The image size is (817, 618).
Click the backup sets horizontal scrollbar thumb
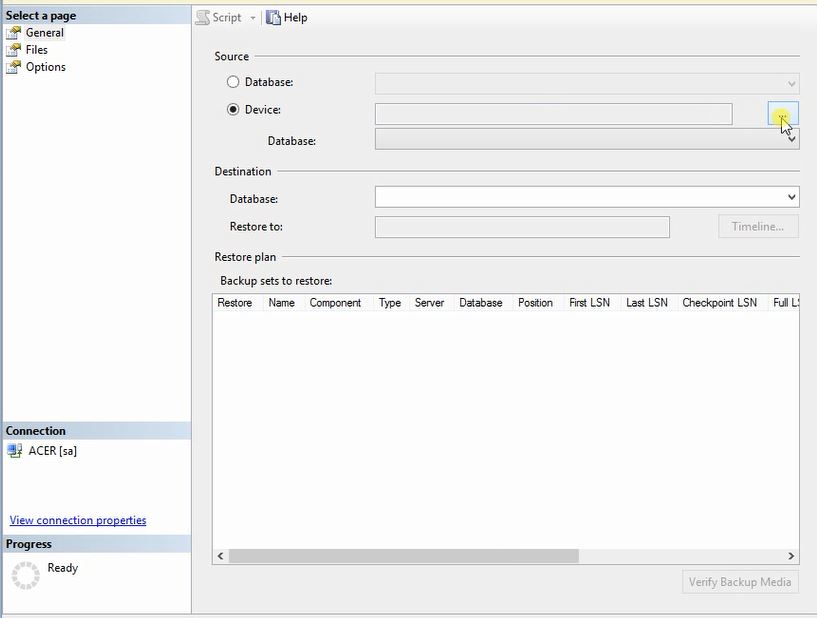404,556
